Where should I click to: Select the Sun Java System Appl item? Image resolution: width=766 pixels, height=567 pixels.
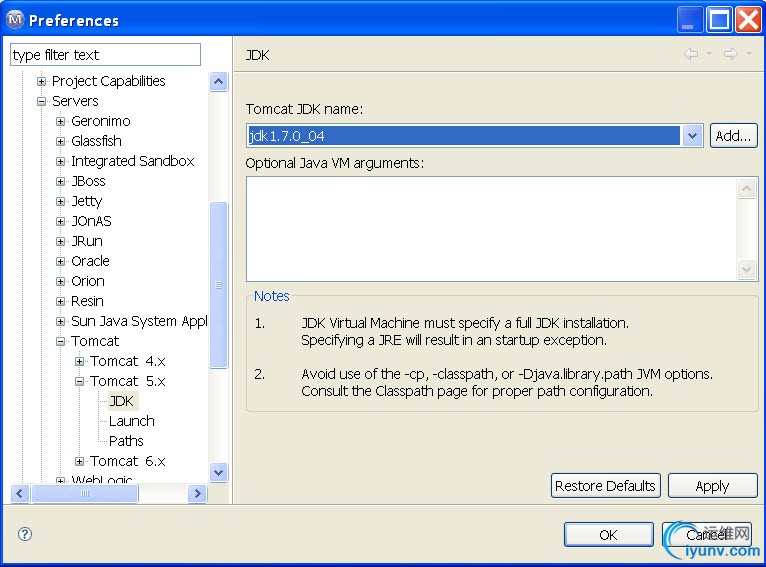(x=139, y=321)
